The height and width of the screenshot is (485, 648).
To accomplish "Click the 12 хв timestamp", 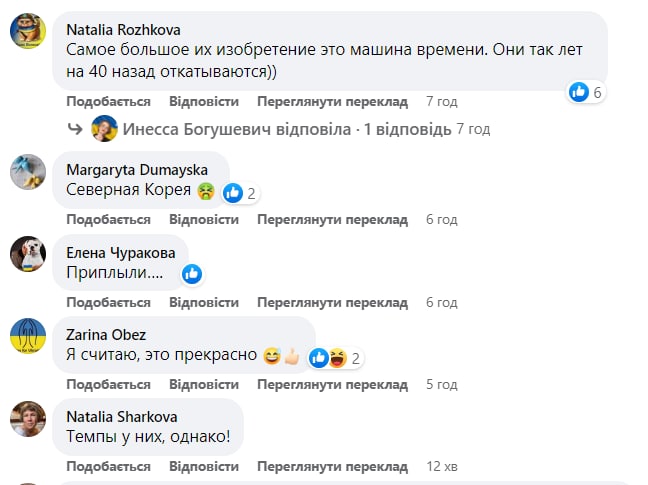I will [441, 466].
